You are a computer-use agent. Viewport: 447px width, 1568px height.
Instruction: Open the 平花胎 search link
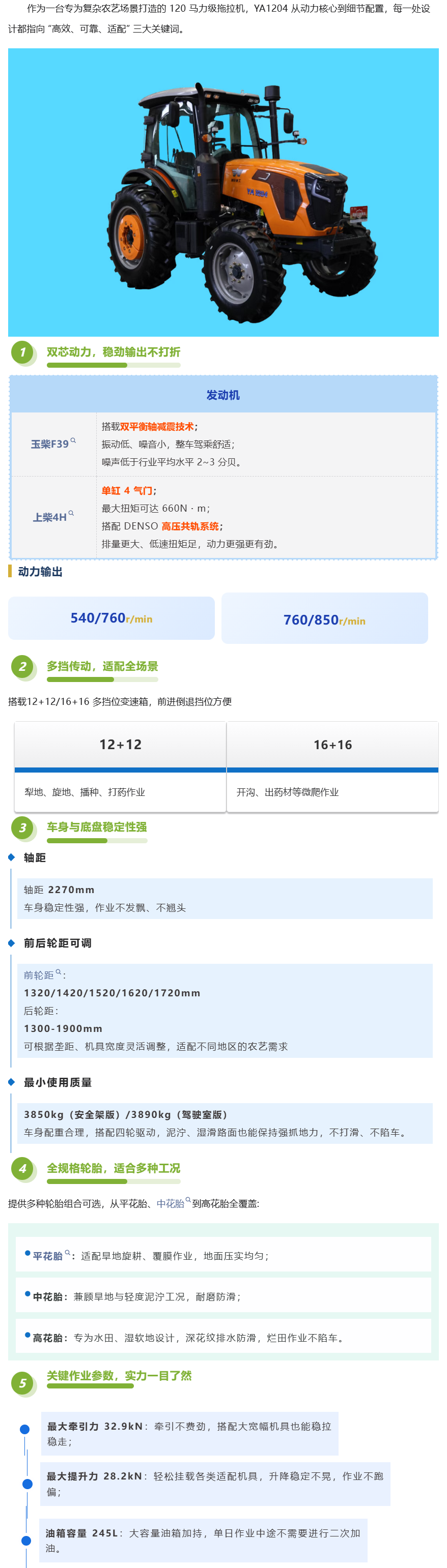coord(51,1255)
